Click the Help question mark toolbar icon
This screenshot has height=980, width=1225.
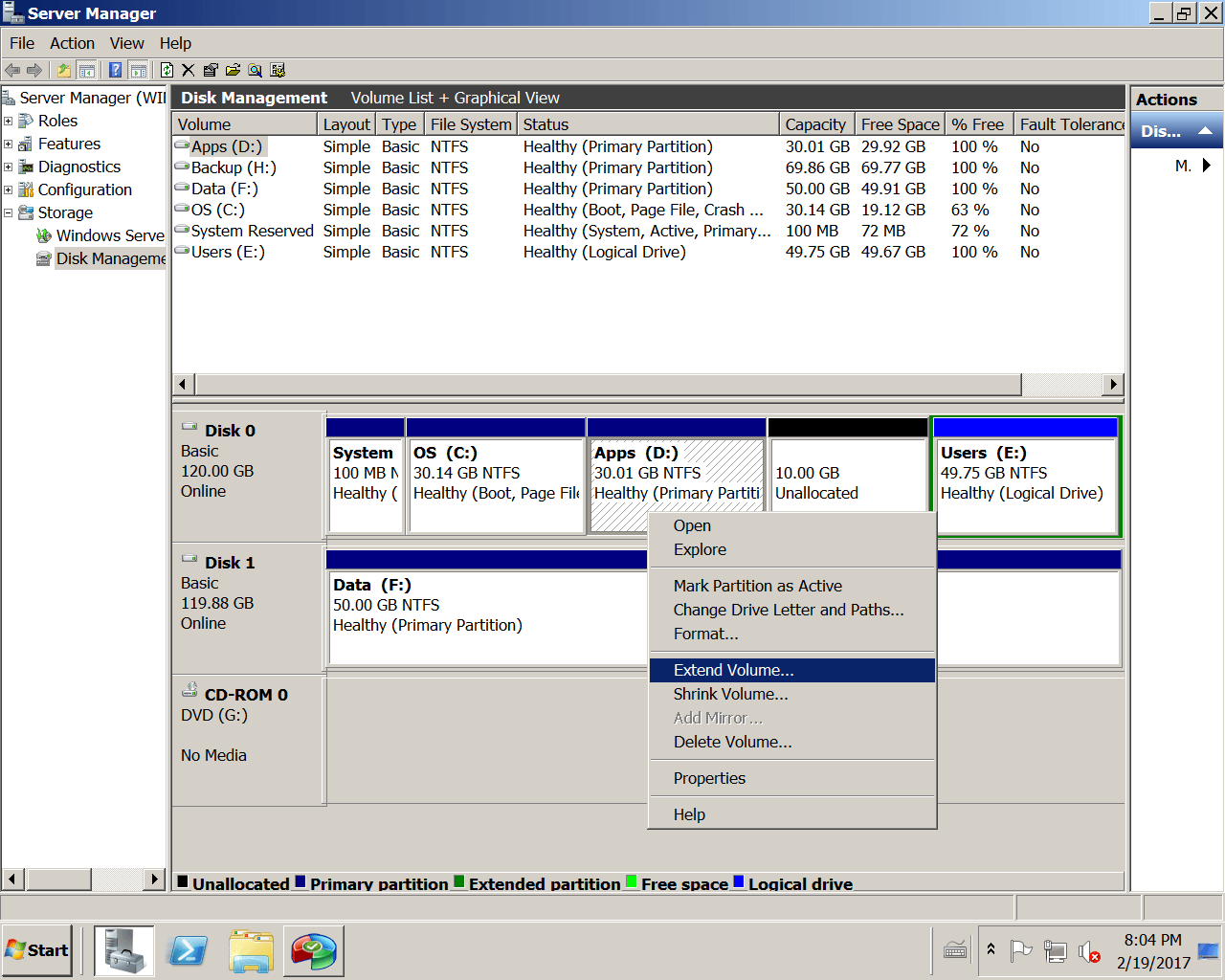point(116,70)
